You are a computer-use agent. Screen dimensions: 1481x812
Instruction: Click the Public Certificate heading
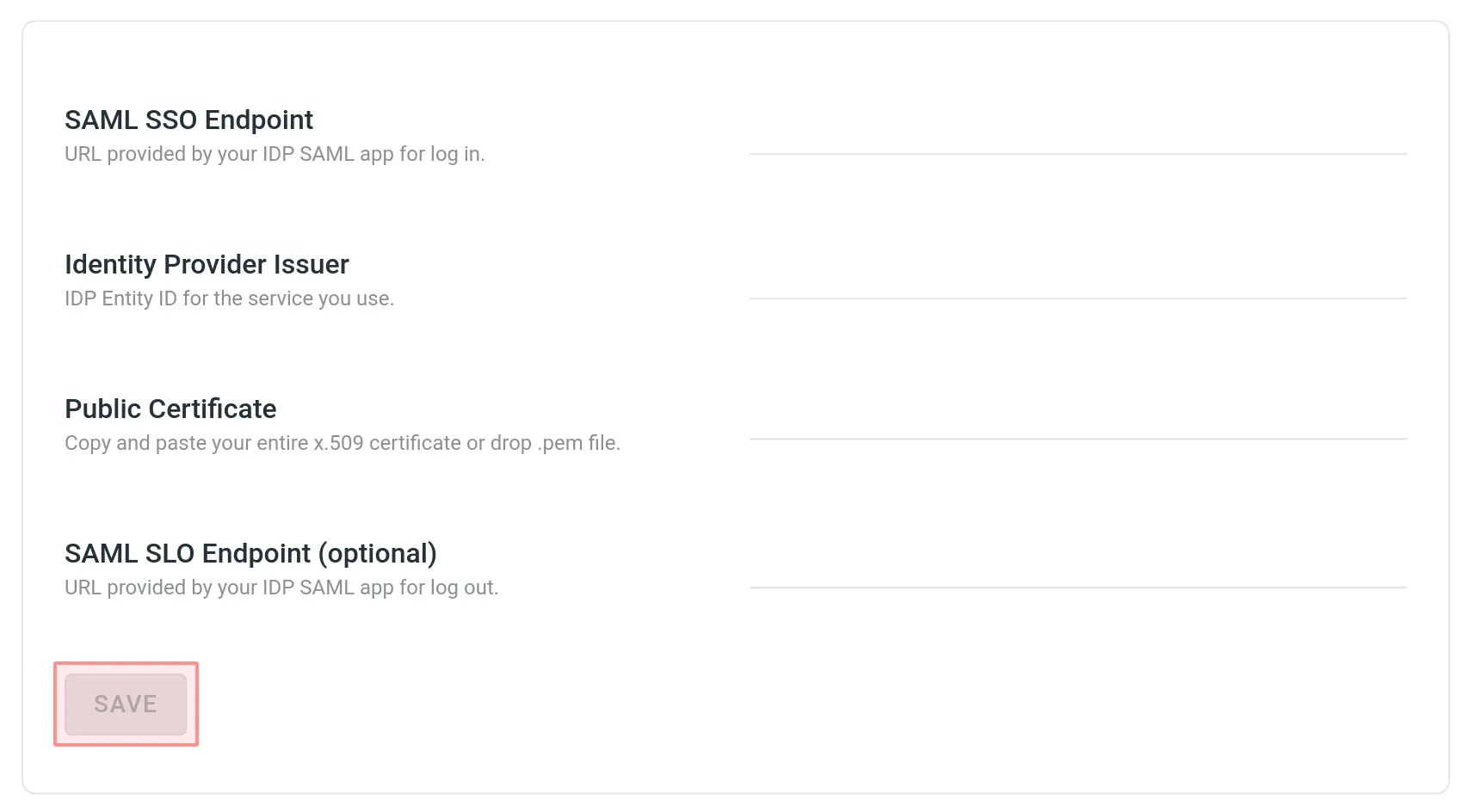point(170,409)
